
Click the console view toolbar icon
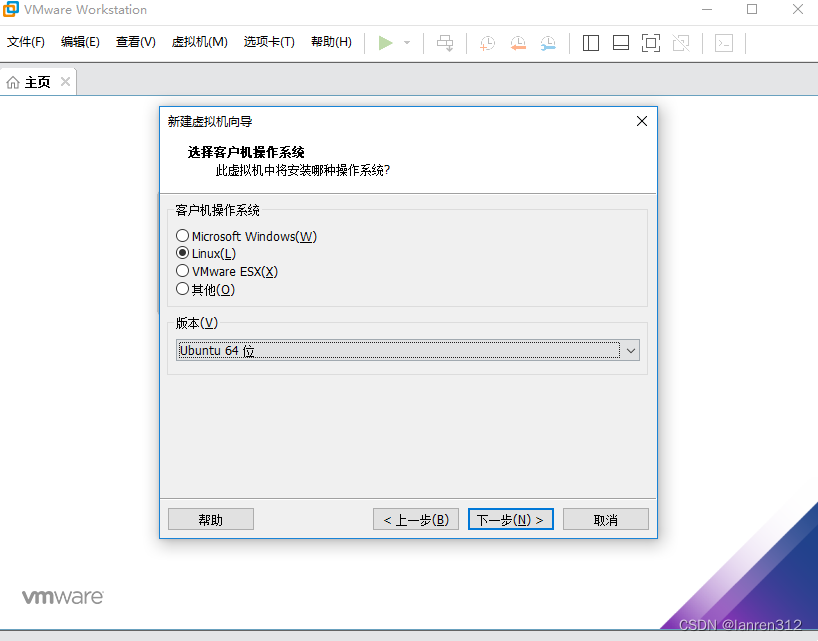pyautogui.click(x=724, y=43)
